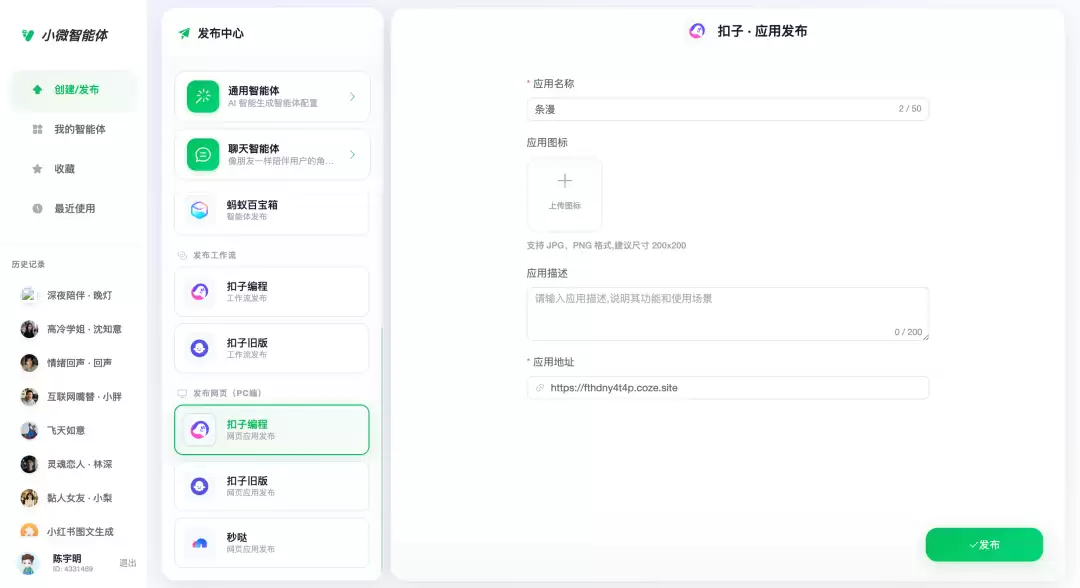Click the 聊天智能体 chat bubble icon
The image size is (1080, 588).
click(x=202, y=155)
